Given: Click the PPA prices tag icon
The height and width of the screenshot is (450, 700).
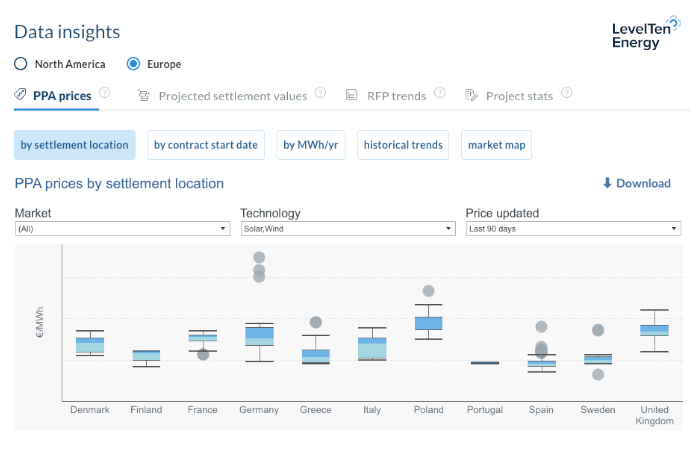Looking at the screenshot, I should [21, 95].
